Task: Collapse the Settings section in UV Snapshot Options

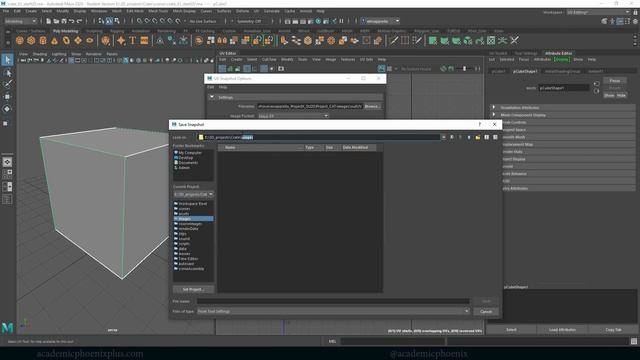Action: [211, 97]
